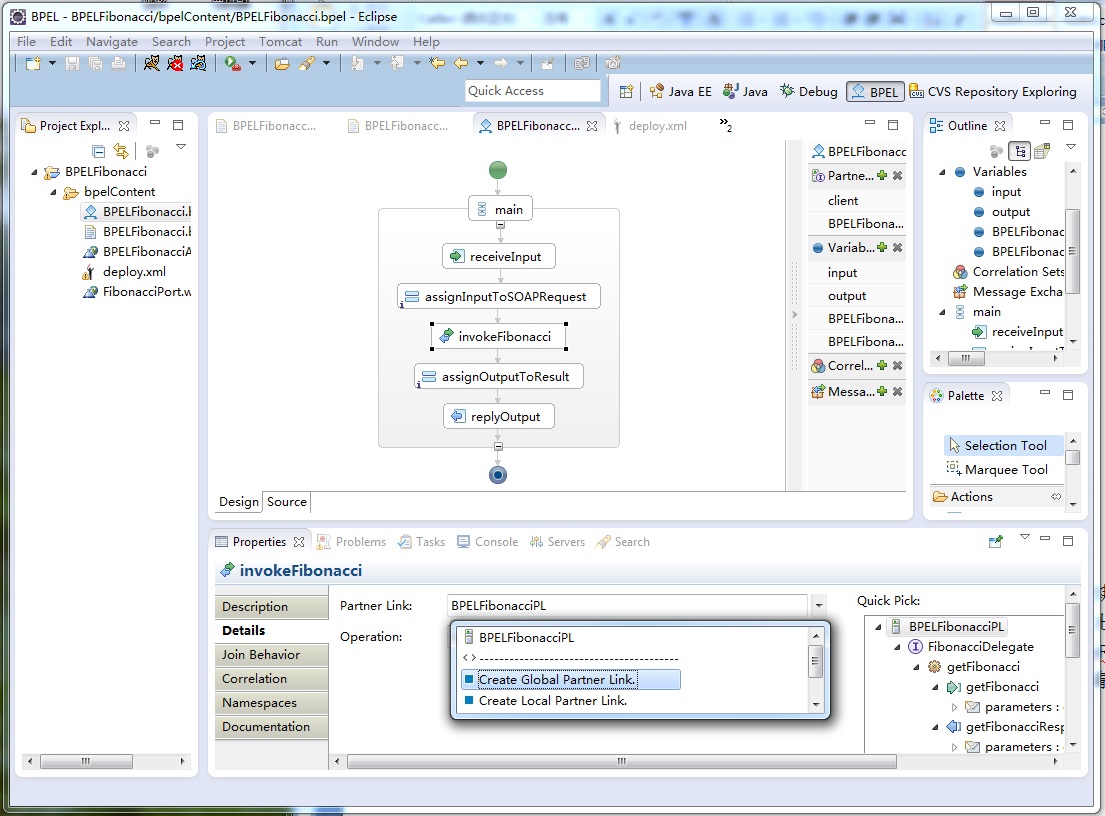The width and height of the screenshot is (1105, 816).
Task: Open the Tomcat menu
Action: (x=280, y=42)
